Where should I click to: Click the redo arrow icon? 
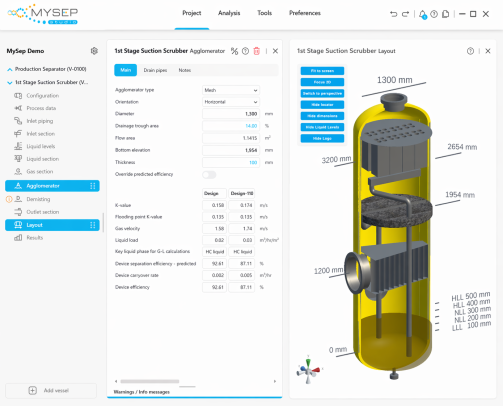tap(405, 14)
